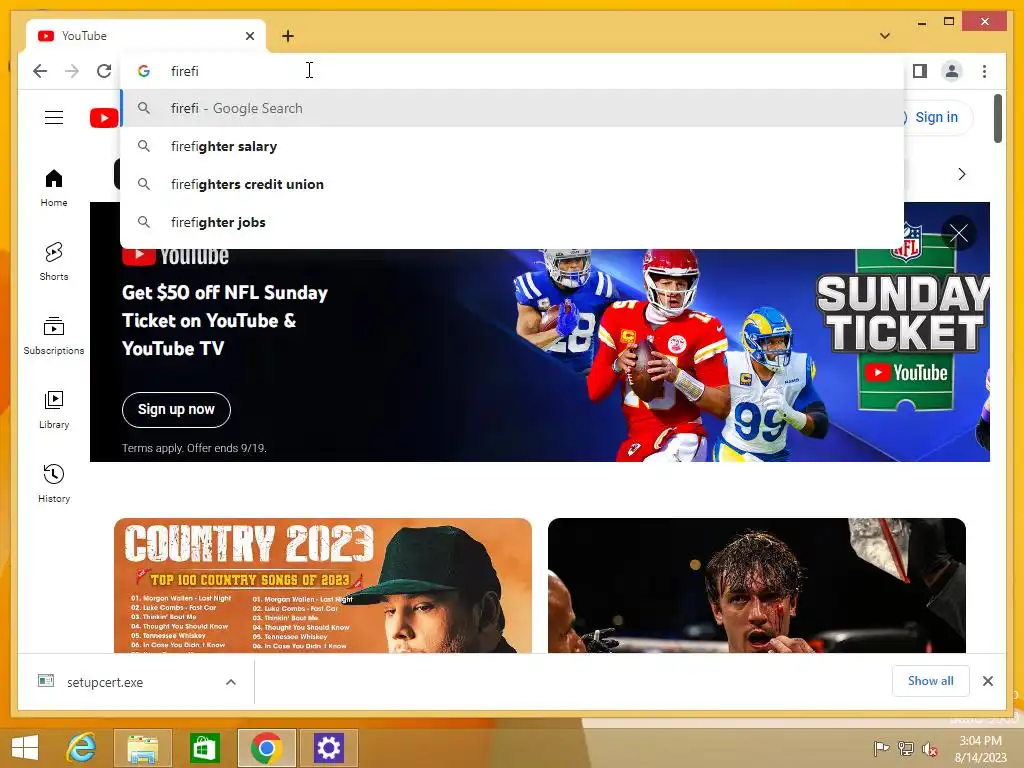Open a new tab with plus button
Viewport: 1024px width, 768px height.
pyautogui.click(x=288, y=36)
